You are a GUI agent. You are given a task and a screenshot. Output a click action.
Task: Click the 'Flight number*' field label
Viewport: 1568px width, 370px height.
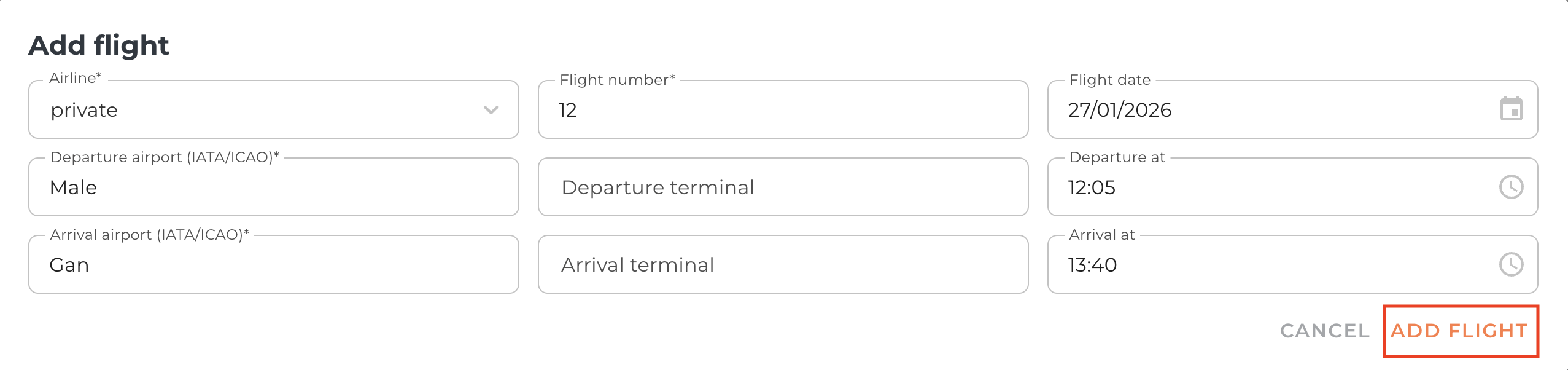(x=617, y=80)
